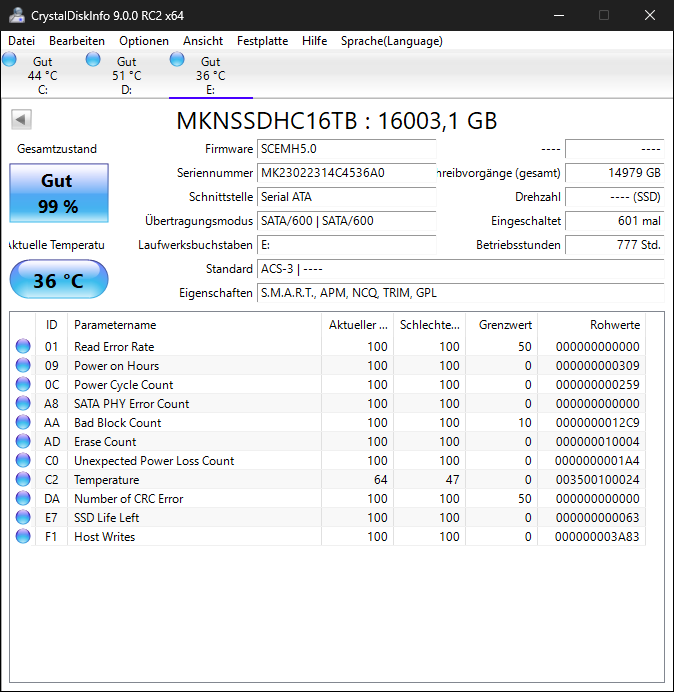Open the Festplatte menu
This screenshot has height=692, width=674.
[263, 41]
